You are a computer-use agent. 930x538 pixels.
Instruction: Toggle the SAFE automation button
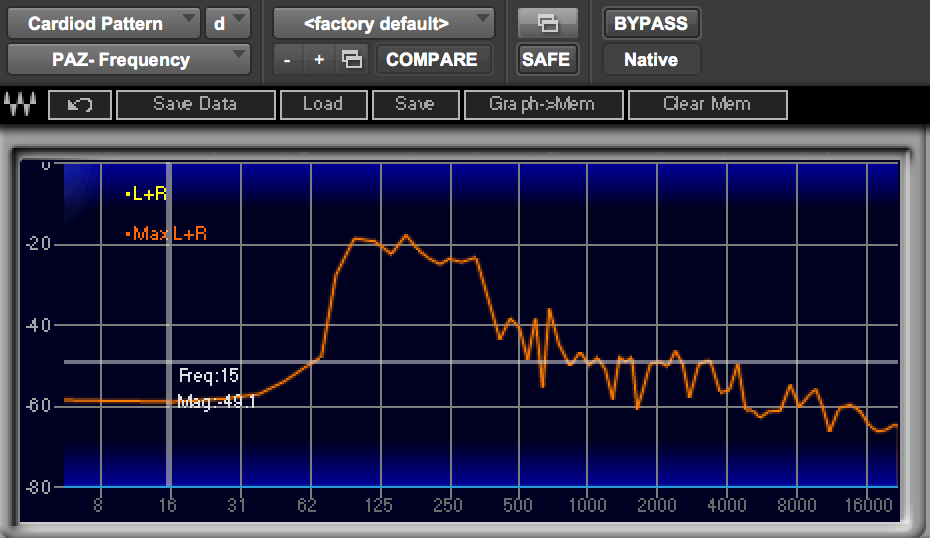click(x=546, y=60)
